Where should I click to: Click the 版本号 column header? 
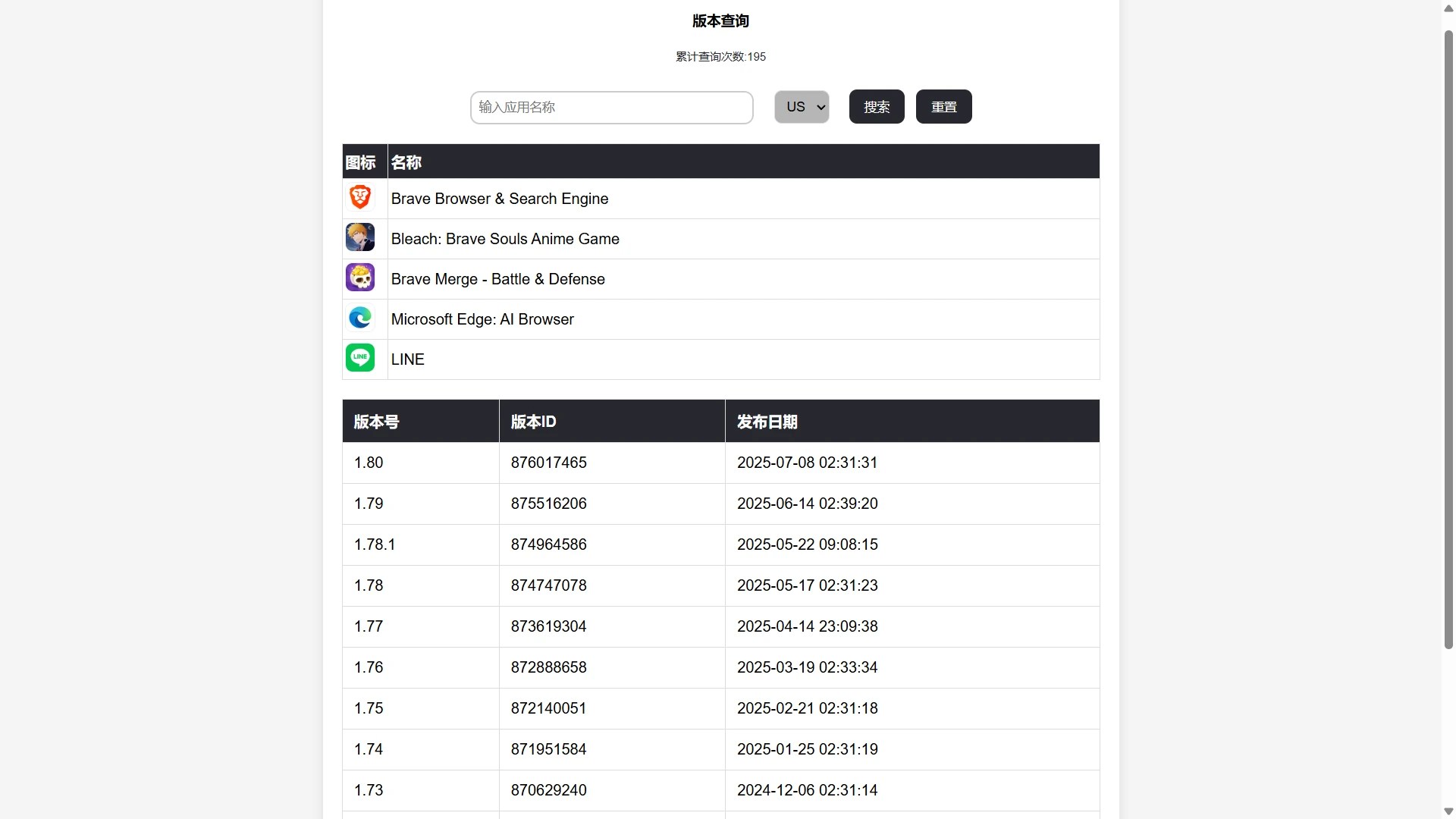pos(376,422)
